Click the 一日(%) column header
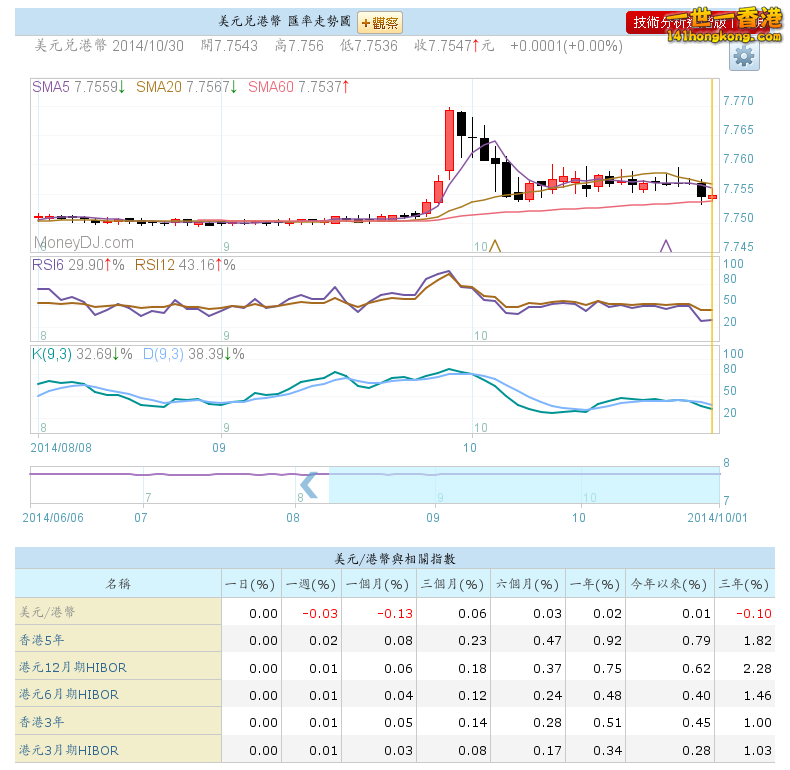This screenshot has height=770, width=790. tap(251, 584)
